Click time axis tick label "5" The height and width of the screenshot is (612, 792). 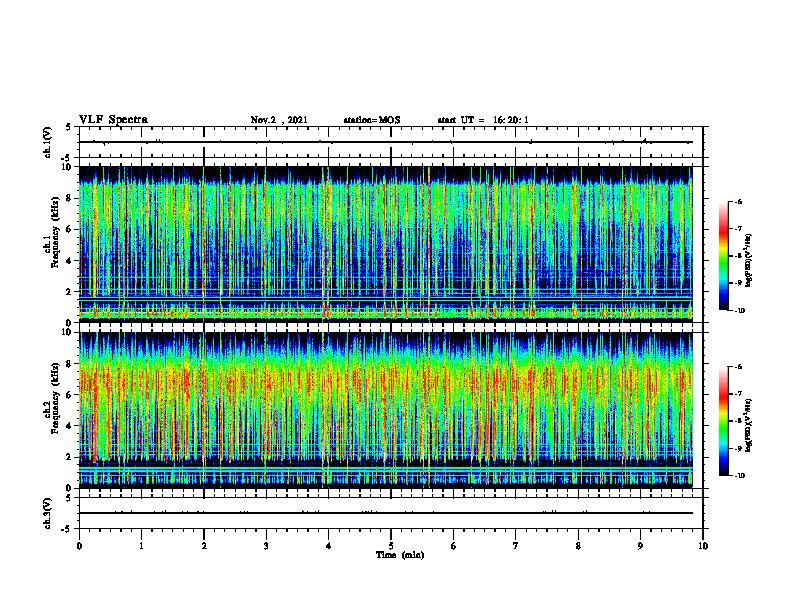pos(391,546)
